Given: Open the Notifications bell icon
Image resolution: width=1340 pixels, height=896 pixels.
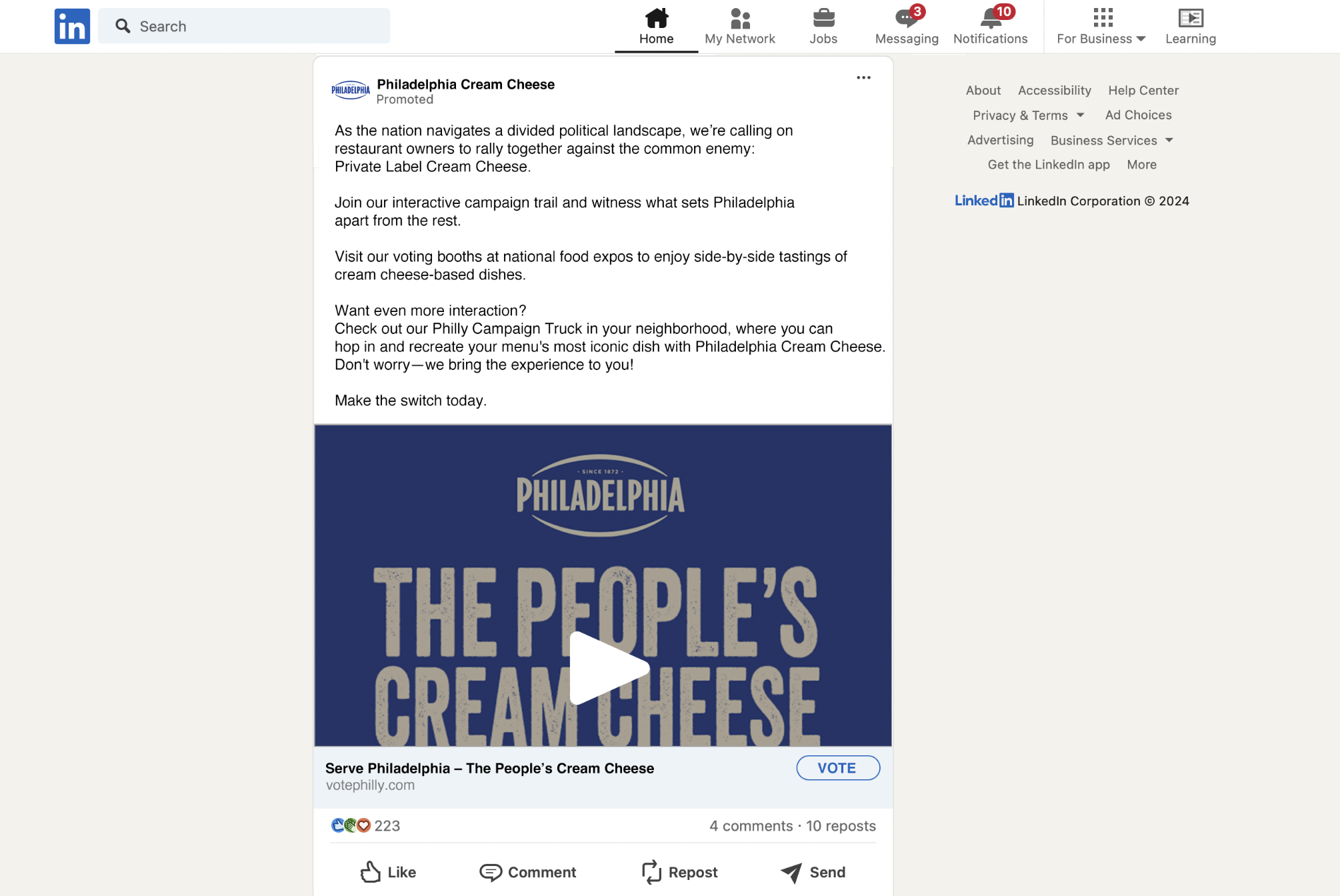Looking at the screenshot, I should (991, 18).
